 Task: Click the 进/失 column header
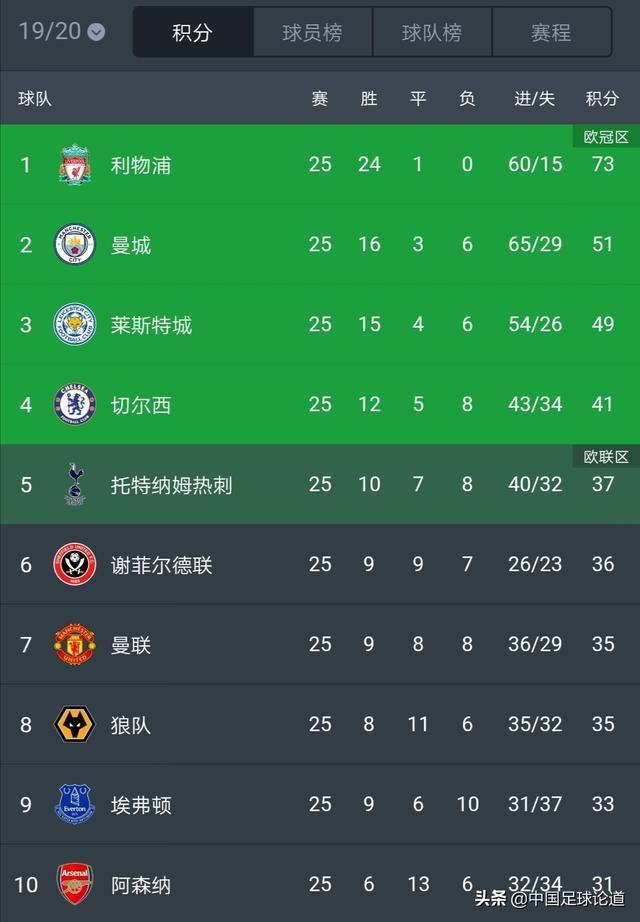tap(534, 98)
